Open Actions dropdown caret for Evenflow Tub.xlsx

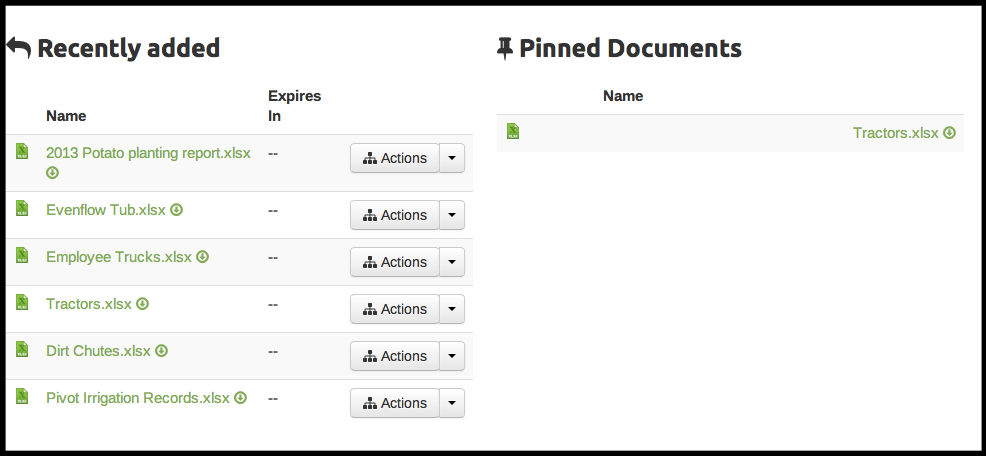(453, 215)
